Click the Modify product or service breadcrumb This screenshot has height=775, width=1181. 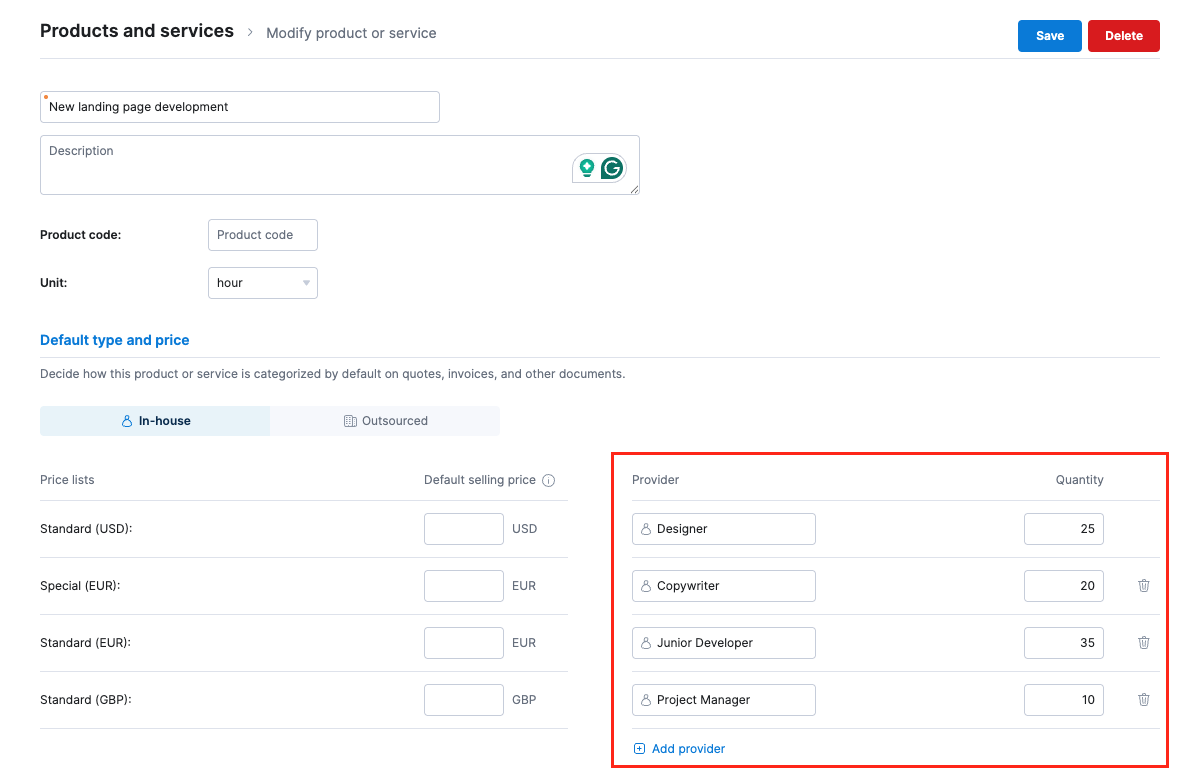(351, 33)
